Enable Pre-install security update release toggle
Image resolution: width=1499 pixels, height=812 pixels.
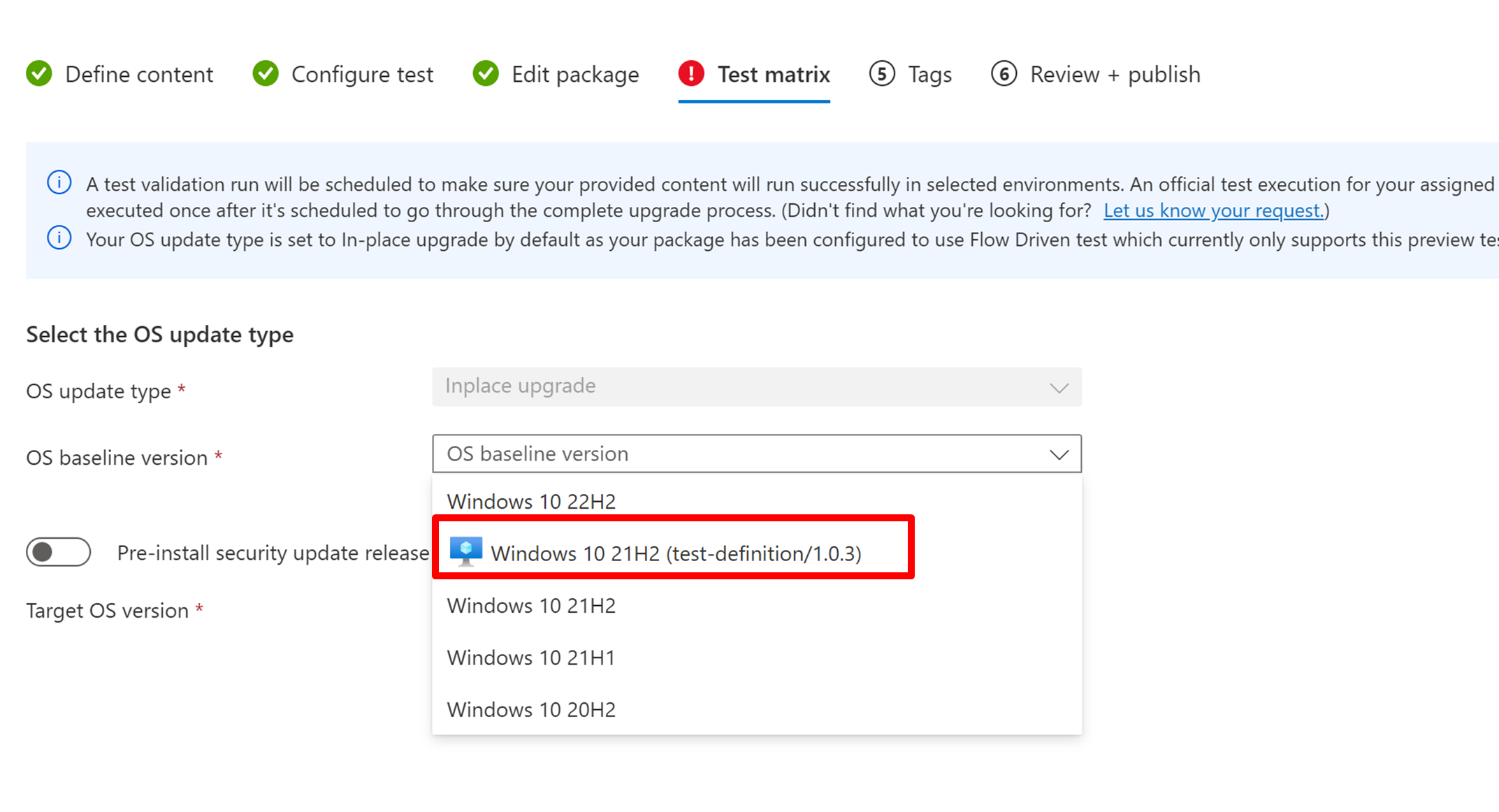[59, 552]
